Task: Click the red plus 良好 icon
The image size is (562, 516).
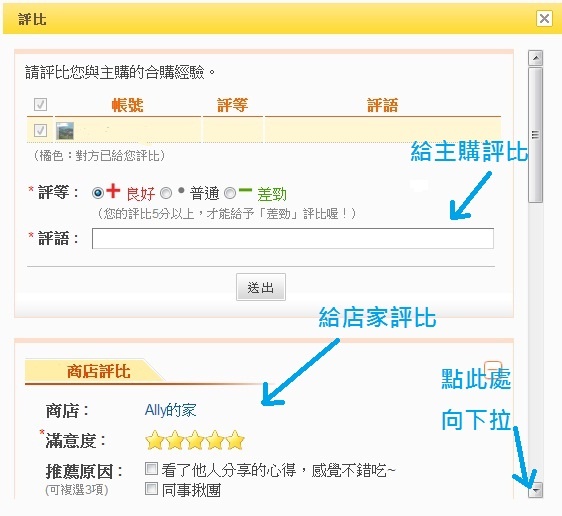Action: coord(113,191)
